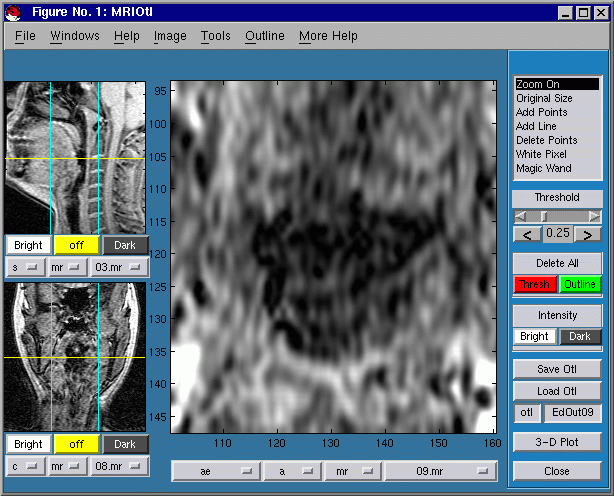Close the MRIOtl window with X
The image size is (614, 496).
tap(601, 13)
